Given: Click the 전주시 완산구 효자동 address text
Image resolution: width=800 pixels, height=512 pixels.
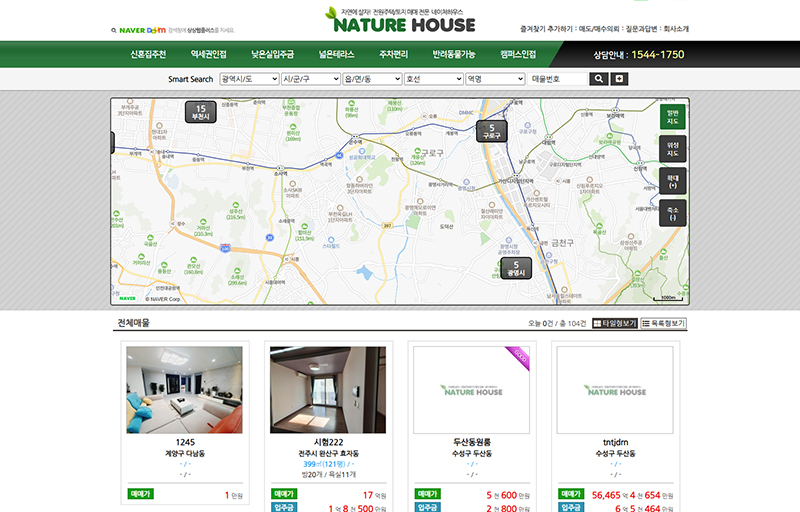Looking at the screenshot, I should point(328,453).
